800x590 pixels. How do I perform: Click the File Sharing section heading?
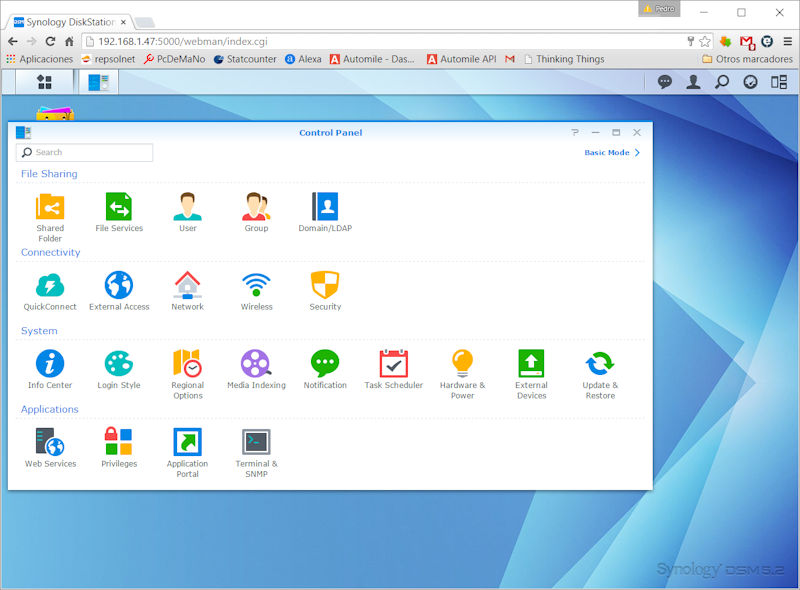pos(49,174)
